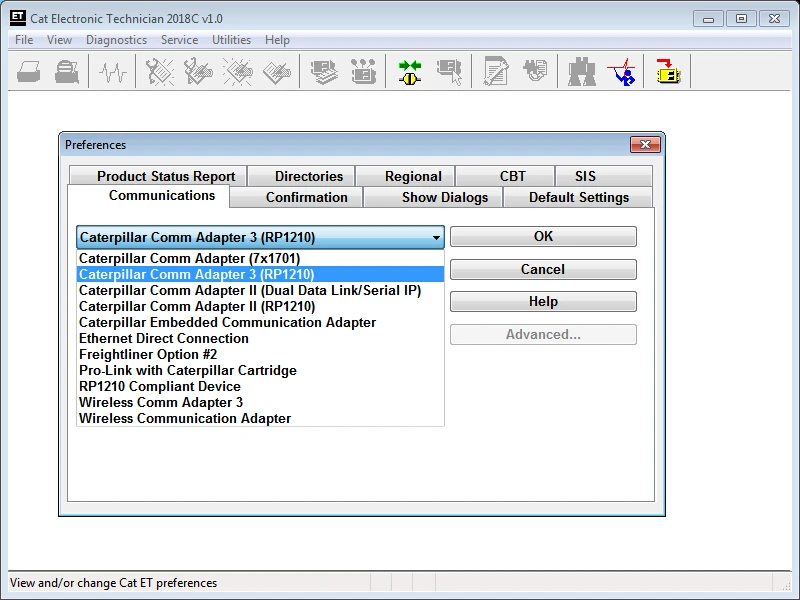Image resolution: width=800 pixels, height=600 pixels.
Task: Select Wireless Comm Adapter 3
Action: coord(260,402)
